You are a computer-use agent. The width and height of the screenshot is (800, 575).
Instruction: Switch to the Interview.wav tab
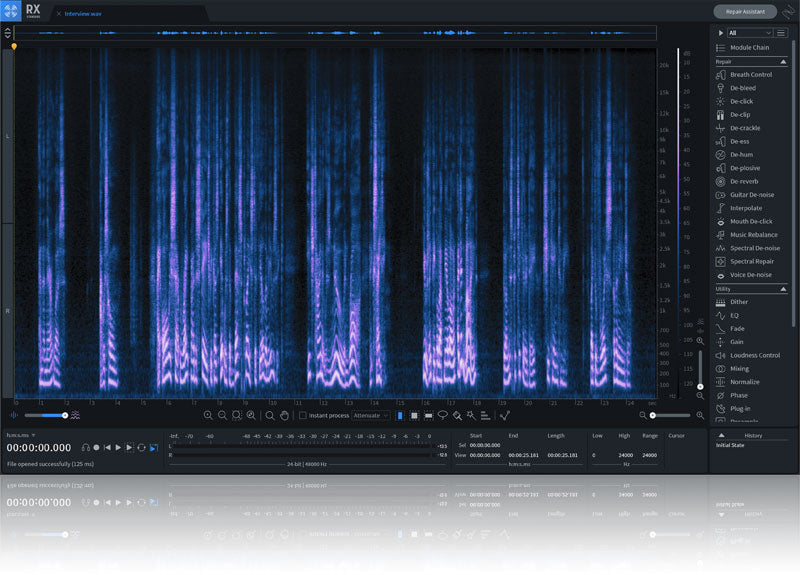coord(83,14)
